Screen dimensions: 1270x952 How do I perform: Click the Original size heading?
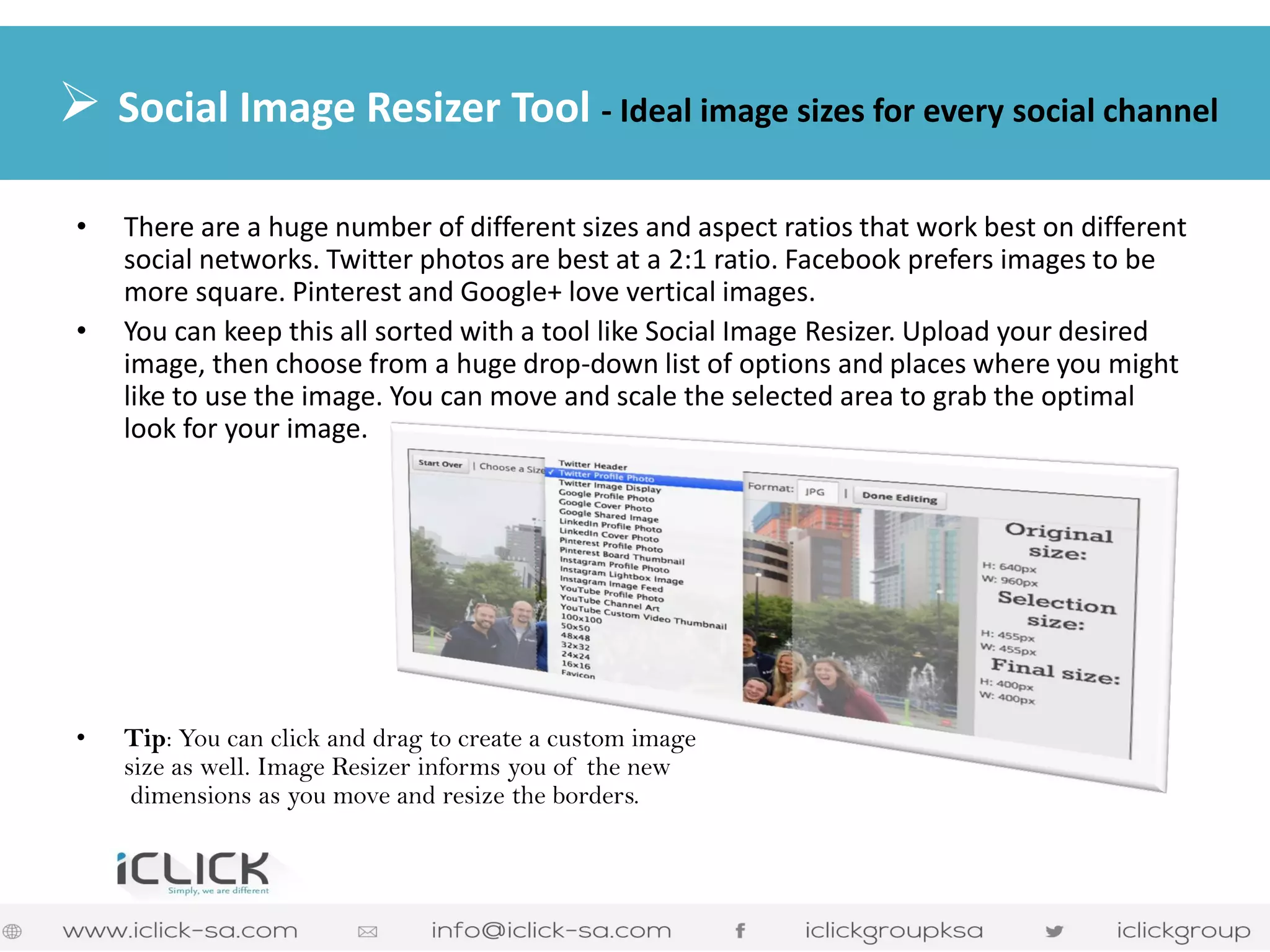click(x=1059, y=540)
